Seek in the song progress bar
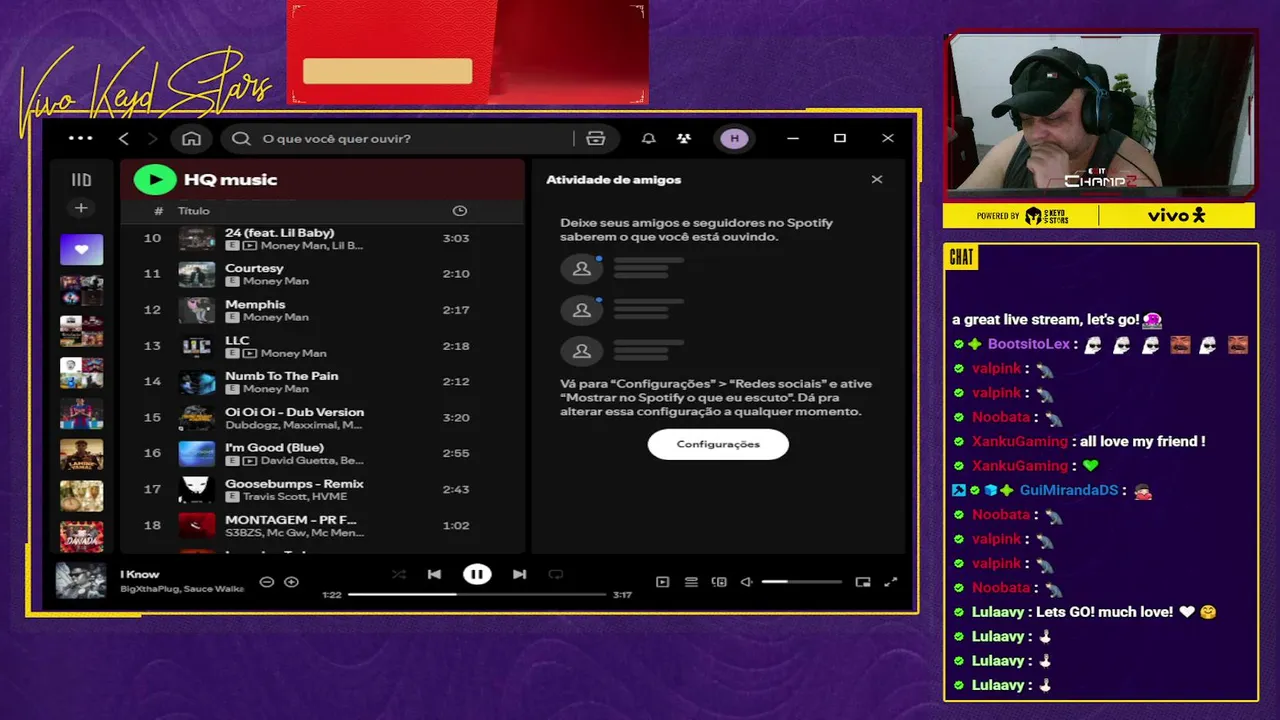The width and height of the screenshot is (1280, 720). pyautogui.click(x=477, y=594)
